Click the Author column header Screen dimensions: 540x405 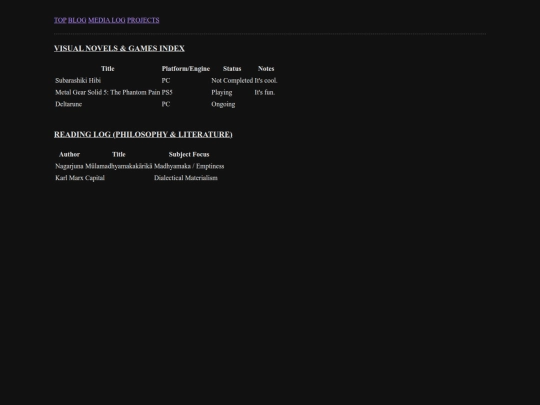point(69,154)
